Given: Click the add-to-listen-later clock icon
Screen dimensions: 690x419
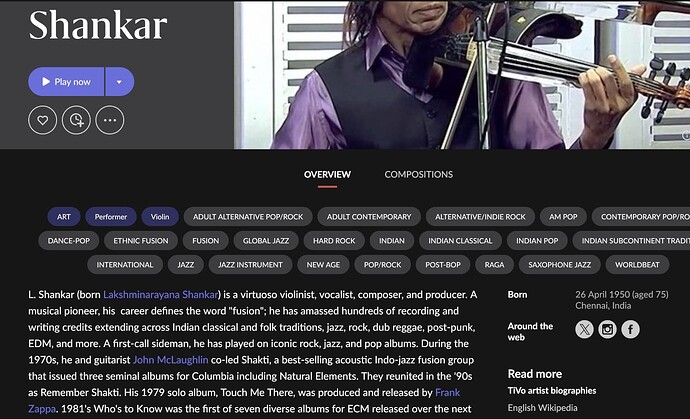Looking at the screenshot, I should tap(76, 120).
